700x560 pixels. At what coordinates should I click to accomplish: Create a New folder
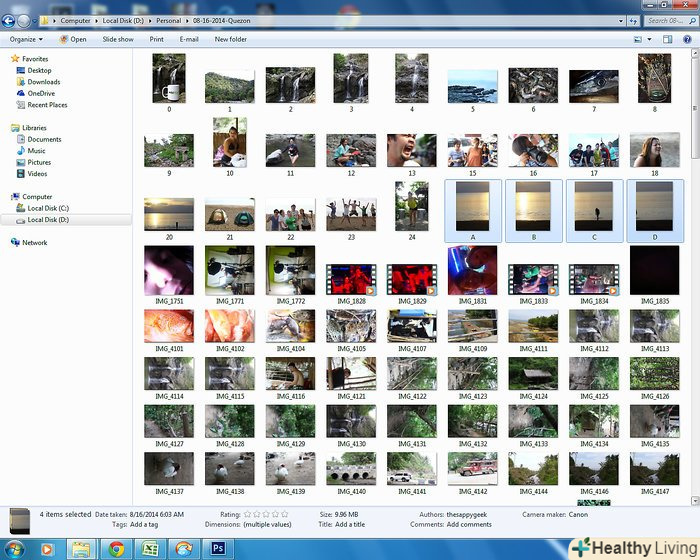coord(230,39)
